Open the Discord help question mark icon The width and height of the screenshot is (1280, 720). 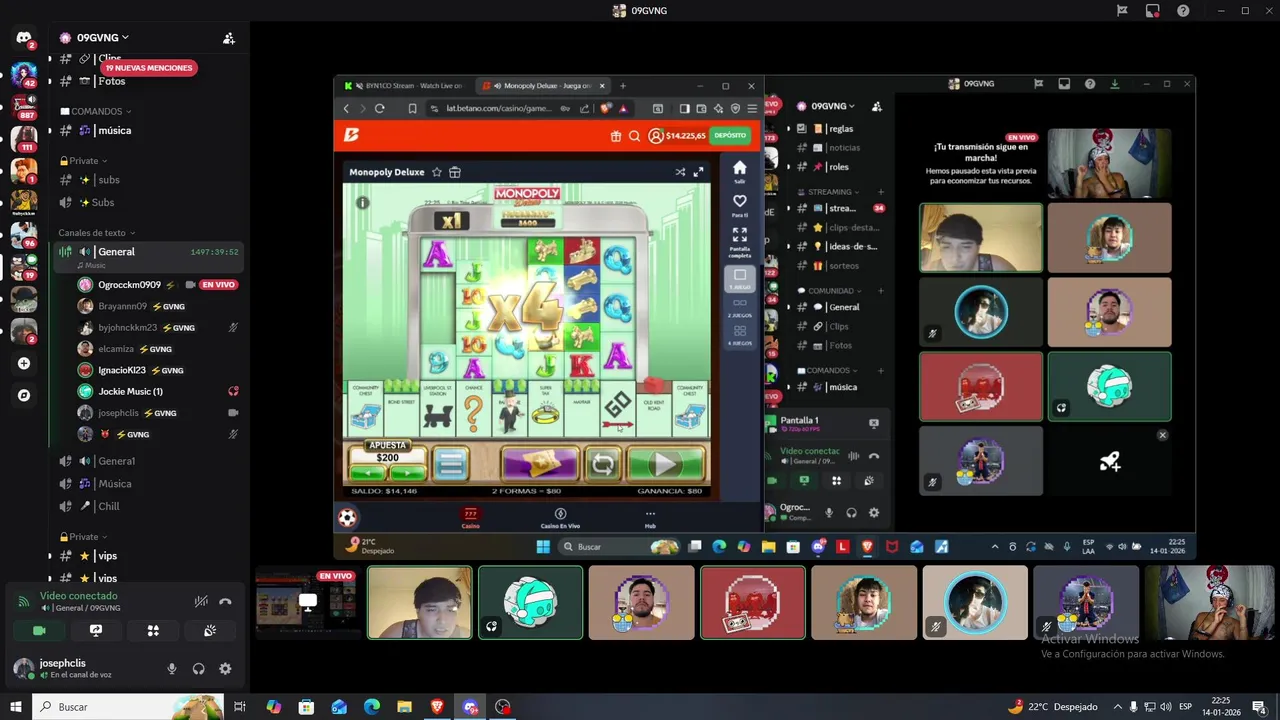coord(1184,11)
